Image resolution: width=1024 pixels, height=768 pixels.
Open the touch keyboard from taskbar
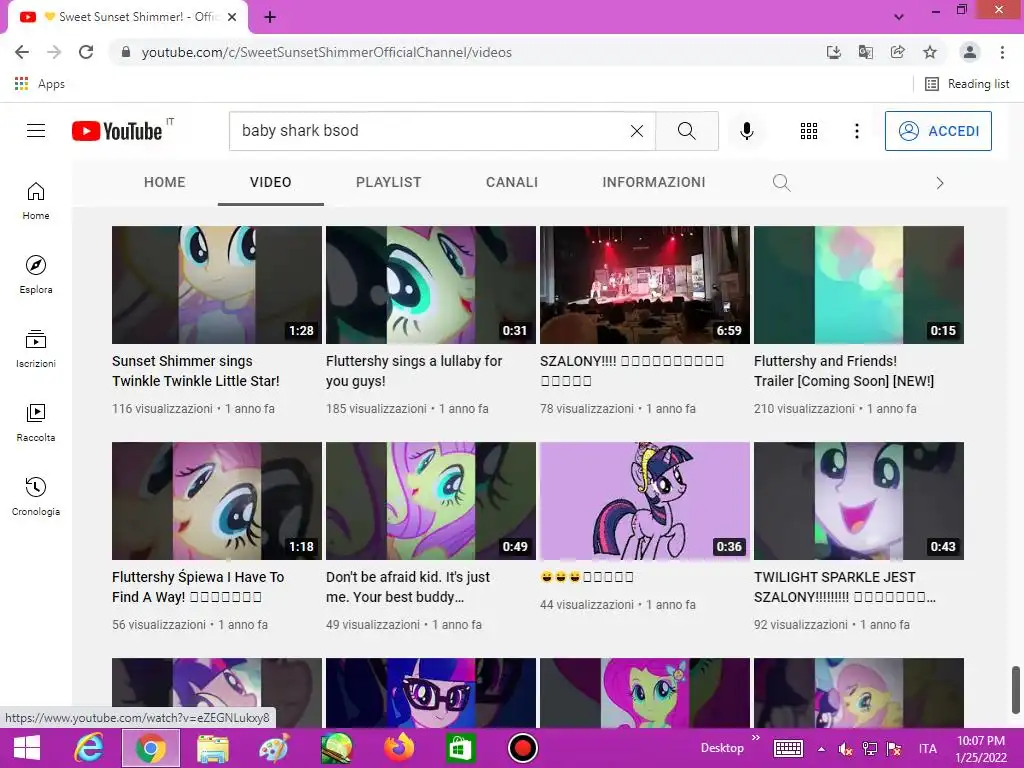click(x=788, y=748)
